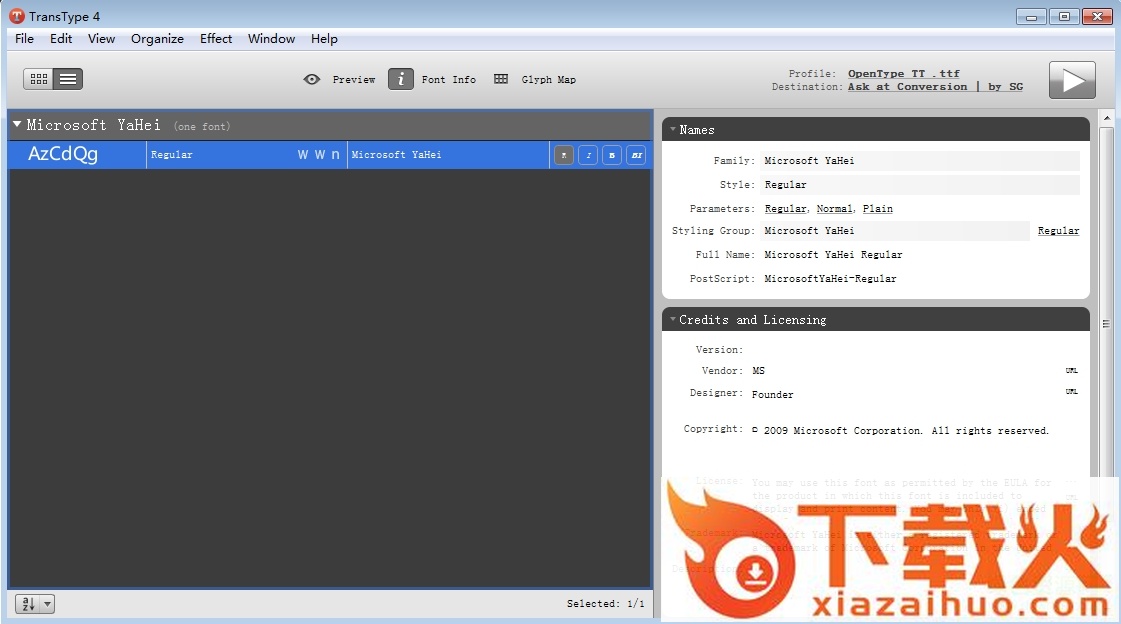The width and height of the screenshot is (1121, 624).
Task: Set Regular style link for Microsoft YaHei row
Action: pyautogui.click(x=563, y=155)
